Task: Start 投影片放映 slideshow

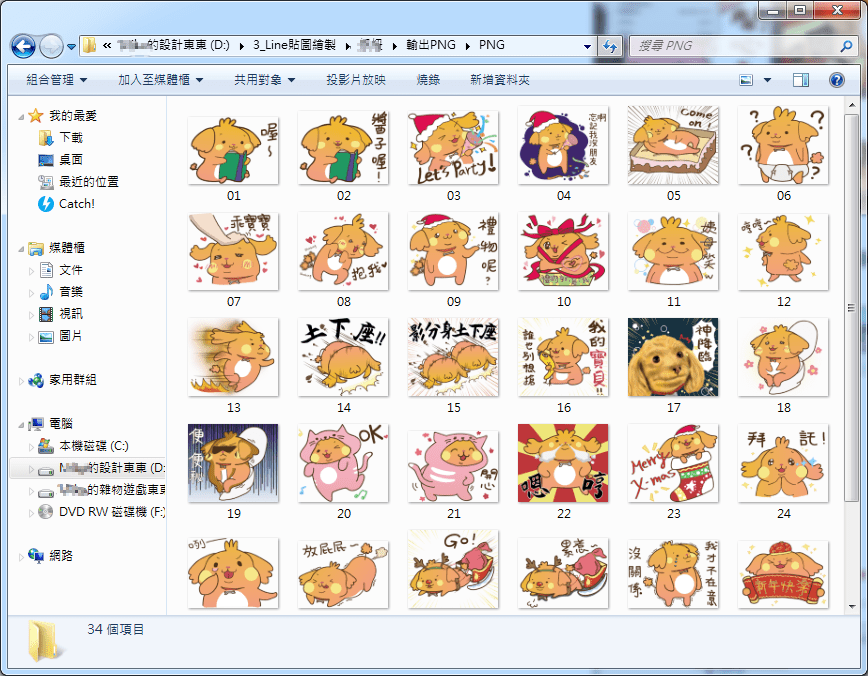Action: pyautogui.click(x=355, y=80)
